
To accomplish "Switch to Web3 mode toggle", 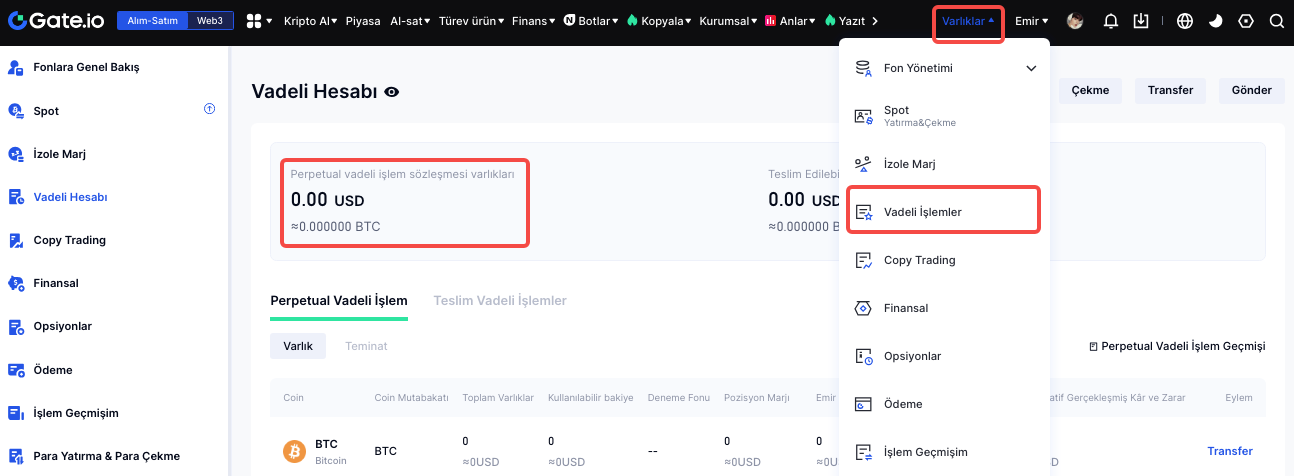I will point(210,21).
